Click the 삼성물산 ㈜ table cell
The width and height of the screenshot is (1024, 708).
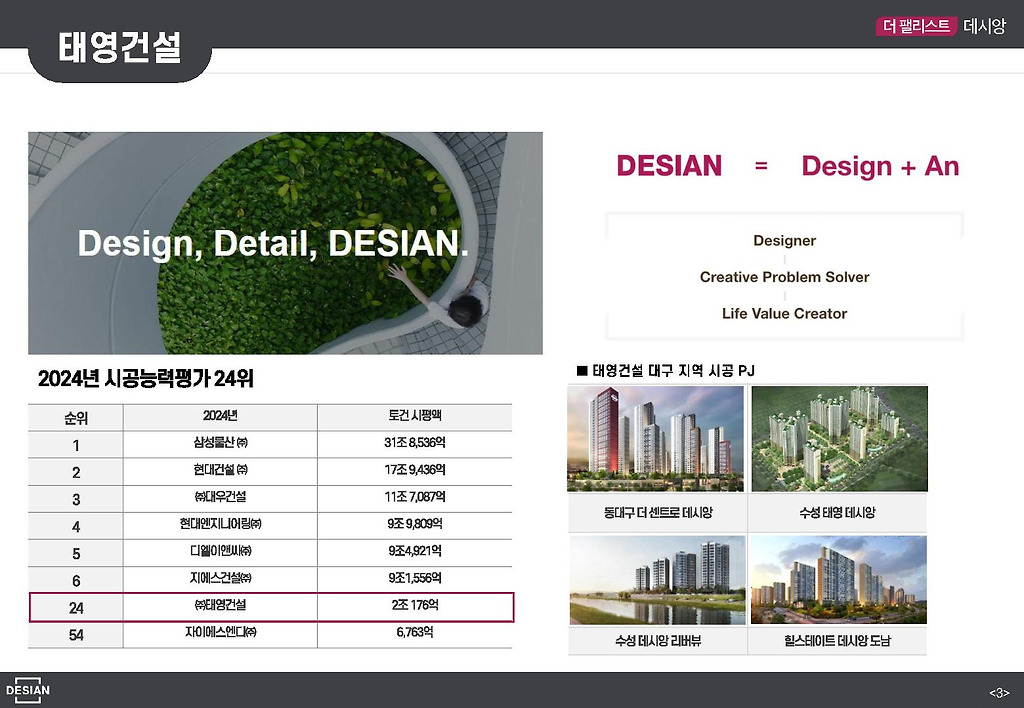[220, 443]
